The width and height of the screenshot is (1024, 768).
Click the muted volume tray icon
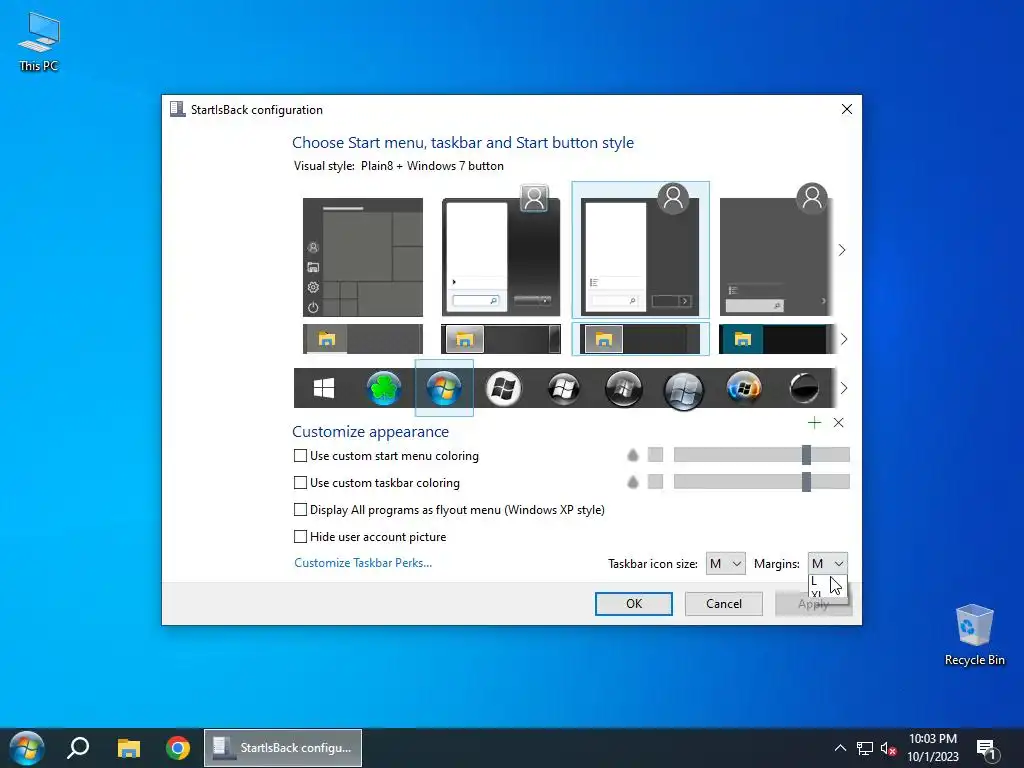[888, 748]
